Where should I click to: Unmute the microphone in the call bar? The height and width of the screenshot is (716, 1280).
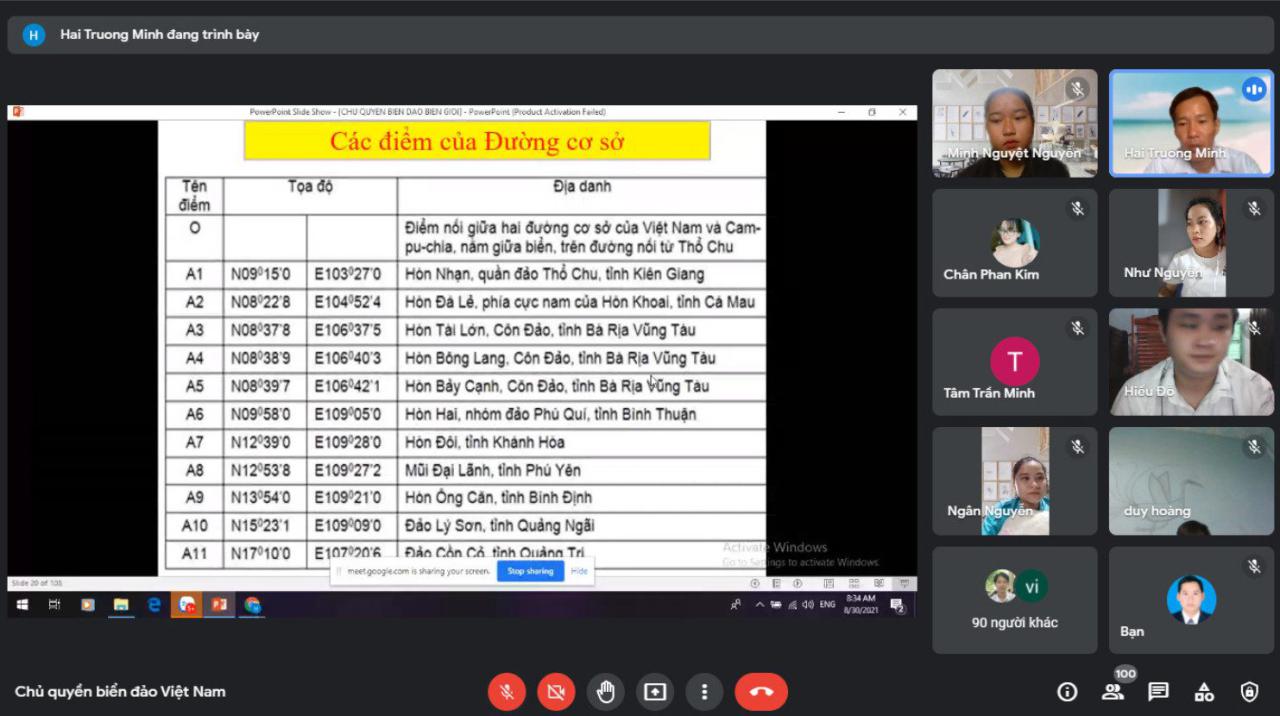click(x=507, y=692)
